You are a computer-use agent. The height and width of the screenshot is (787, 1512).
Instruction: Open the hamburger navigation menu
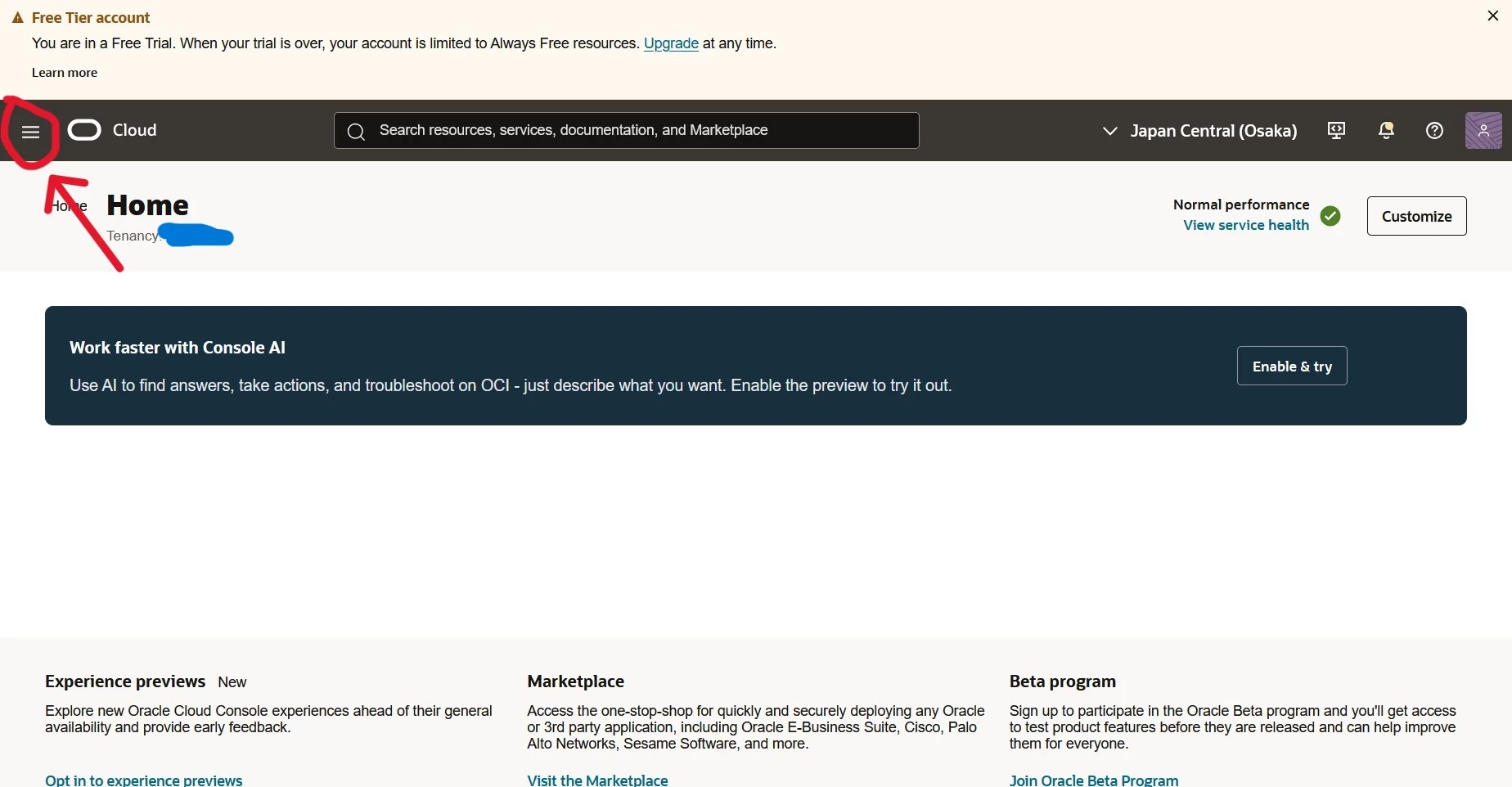coord(30,132)
